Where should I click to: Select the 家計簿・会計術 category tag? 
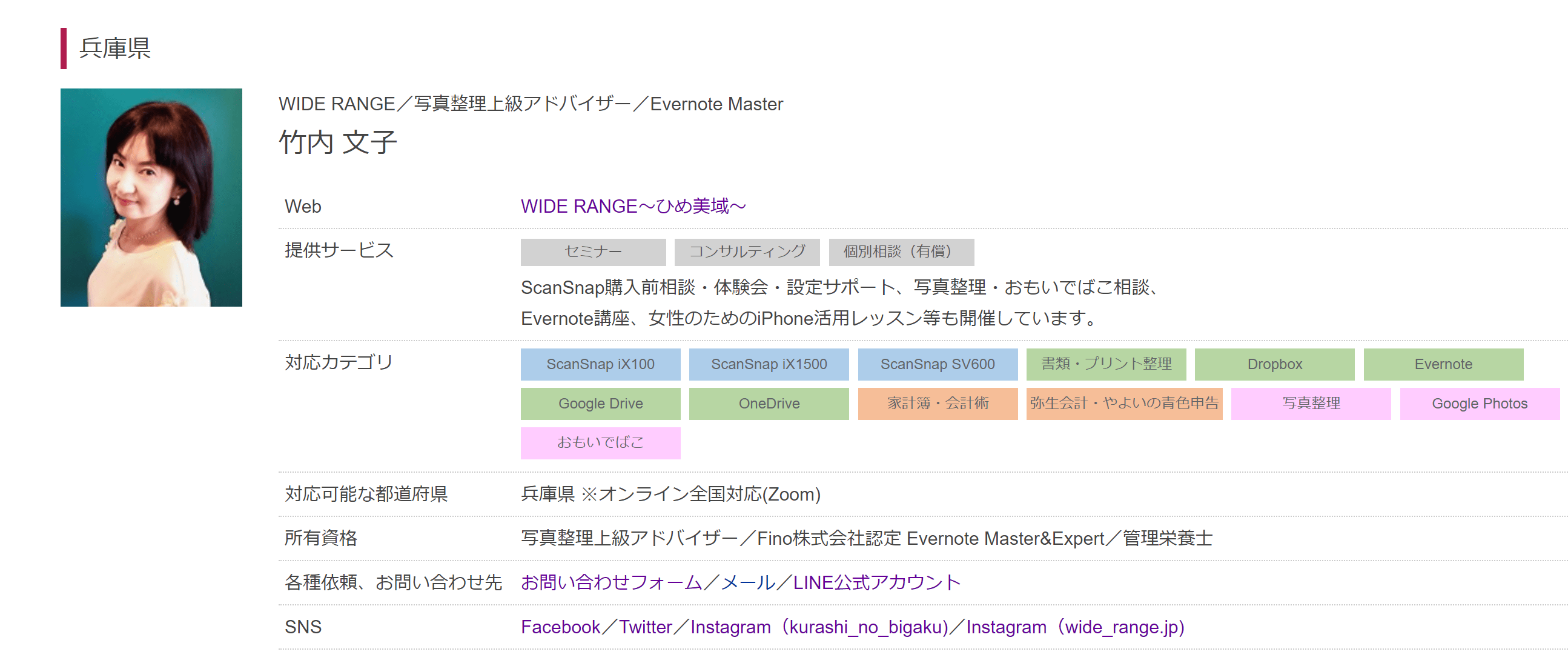point(938,404)
